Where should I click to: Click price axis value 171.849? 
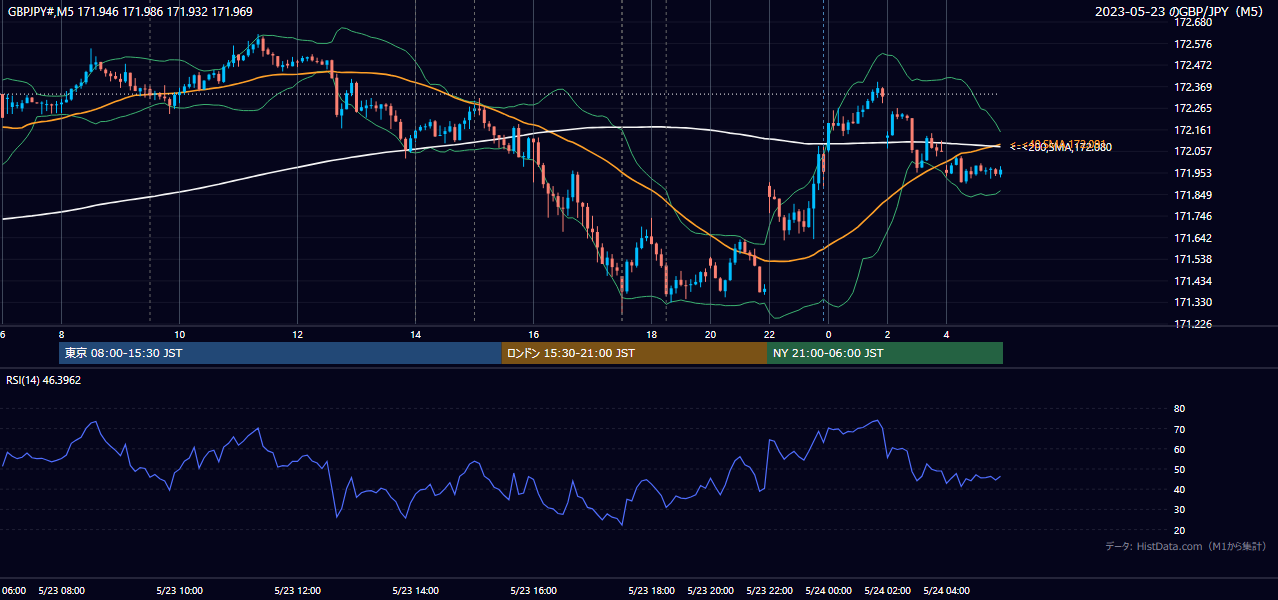pyautogui.click(x=1194, y=195)
